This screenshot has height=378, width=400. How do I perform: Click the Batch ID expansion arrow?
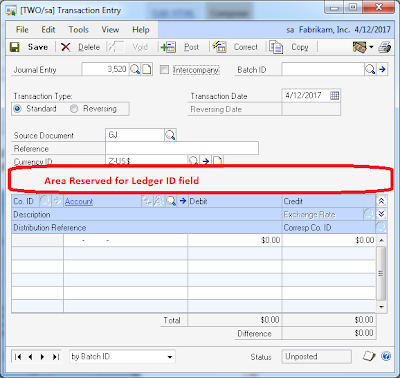coord(382,69)
